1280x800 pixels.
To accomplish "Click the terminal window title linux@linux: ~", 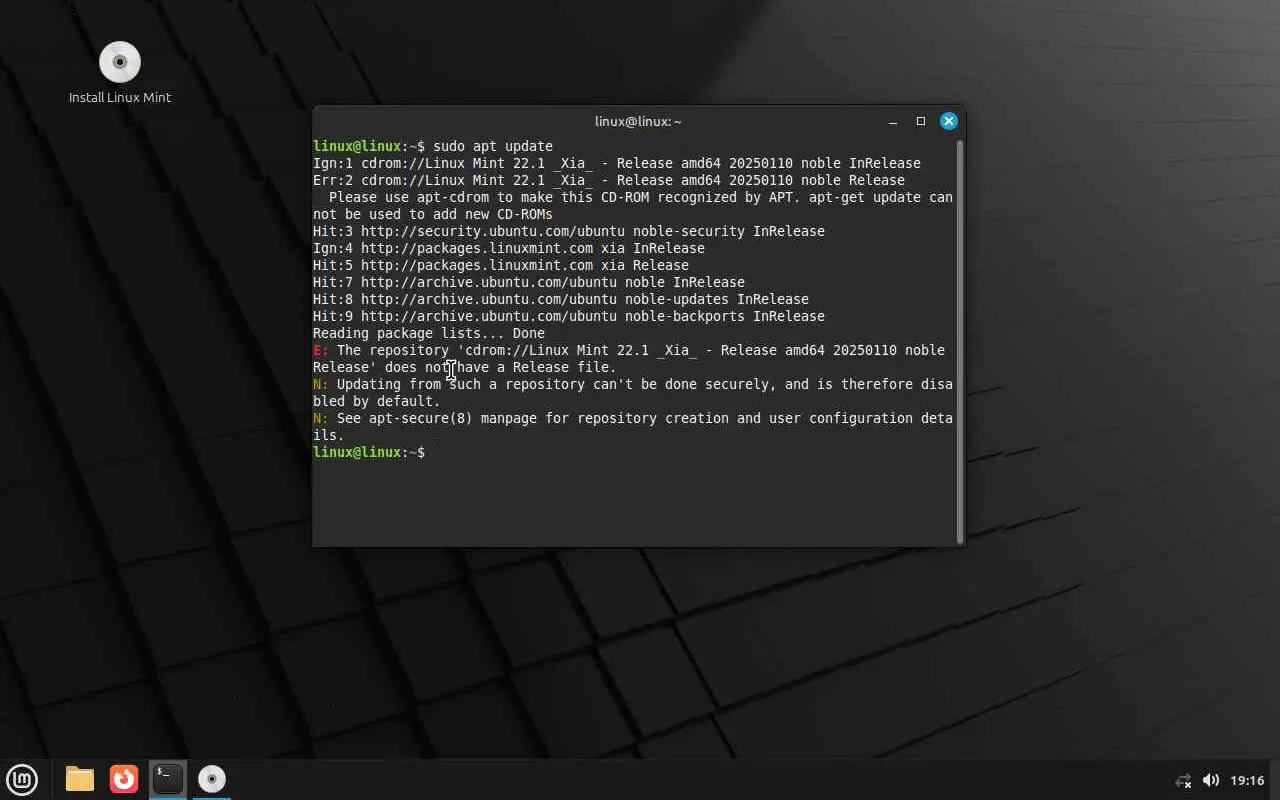I will (638, 121).
